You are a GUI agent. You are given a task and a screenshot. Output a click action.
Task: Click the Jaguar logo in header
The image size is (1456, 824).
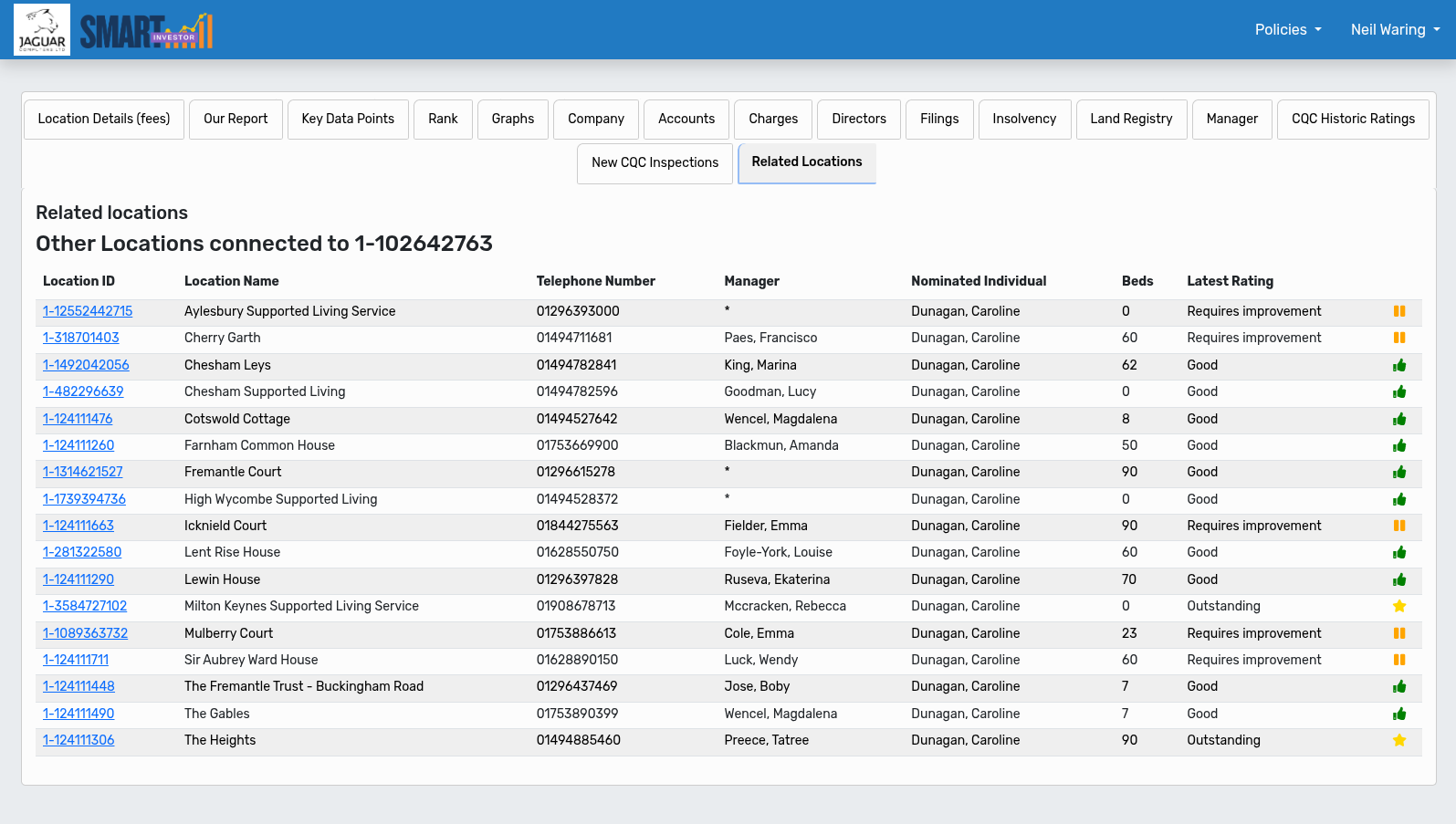coord(42,30)
